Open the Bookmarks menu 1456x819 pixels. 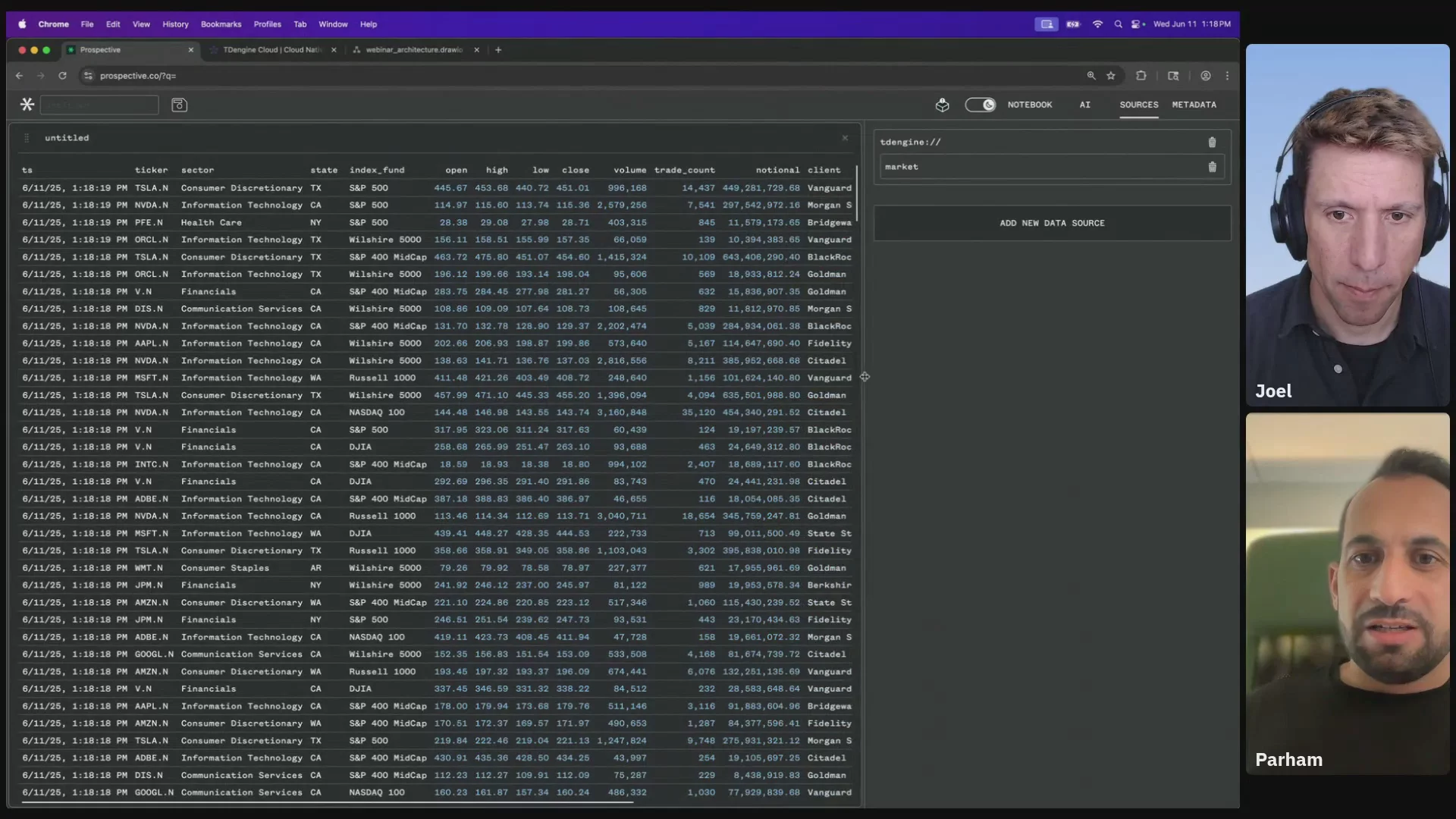coord(221,24)
